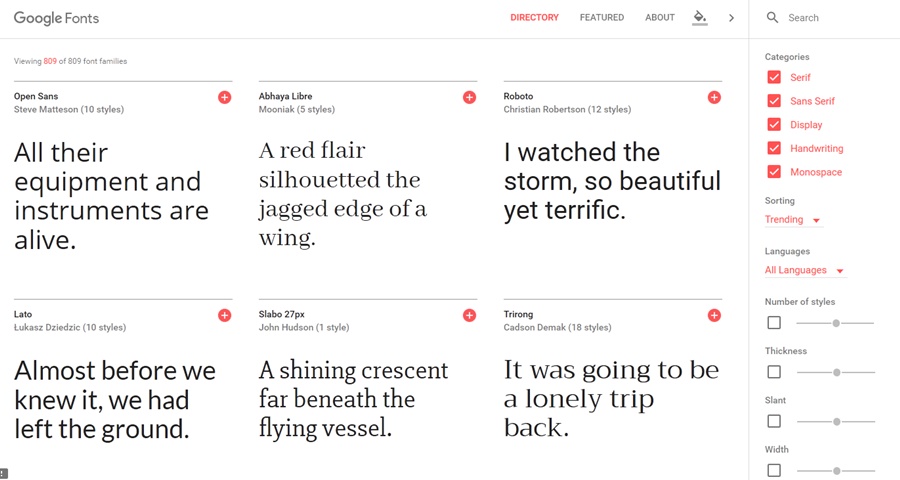Uncheck the Handwriting category checkbox

[774, 148]
